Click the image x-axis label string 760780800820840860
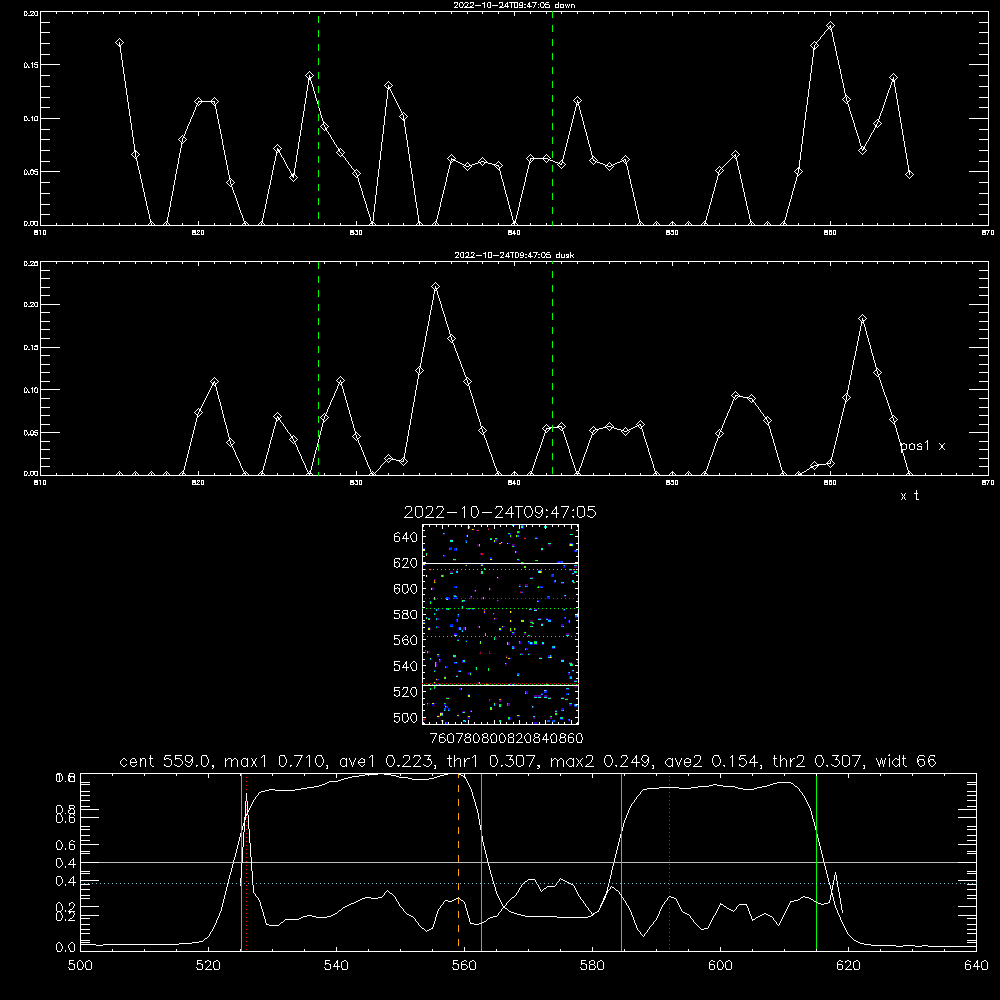 (507, 738)
